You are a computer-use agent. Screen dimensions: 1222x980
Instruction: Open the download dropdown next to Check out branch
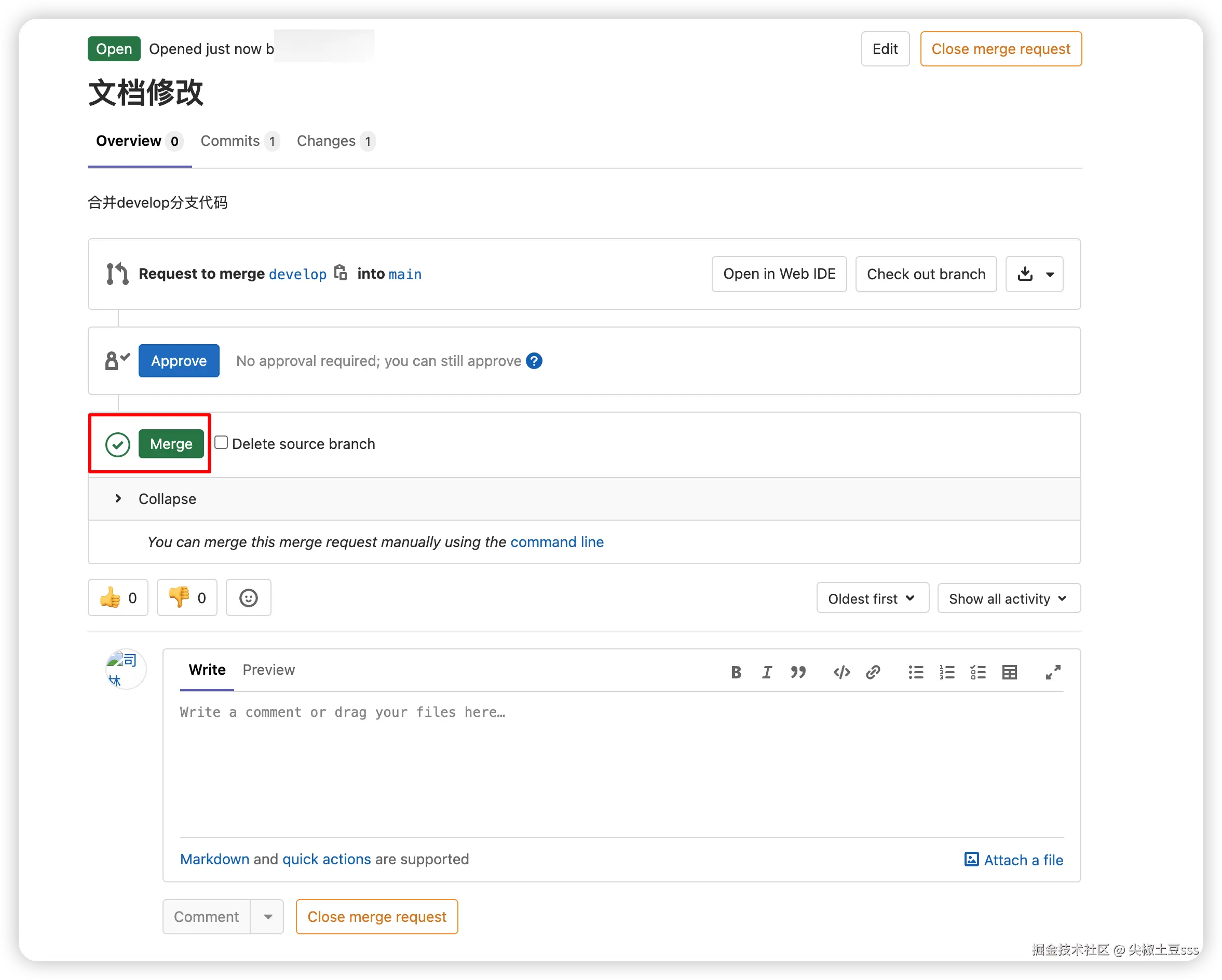[x=1034, y=275]
